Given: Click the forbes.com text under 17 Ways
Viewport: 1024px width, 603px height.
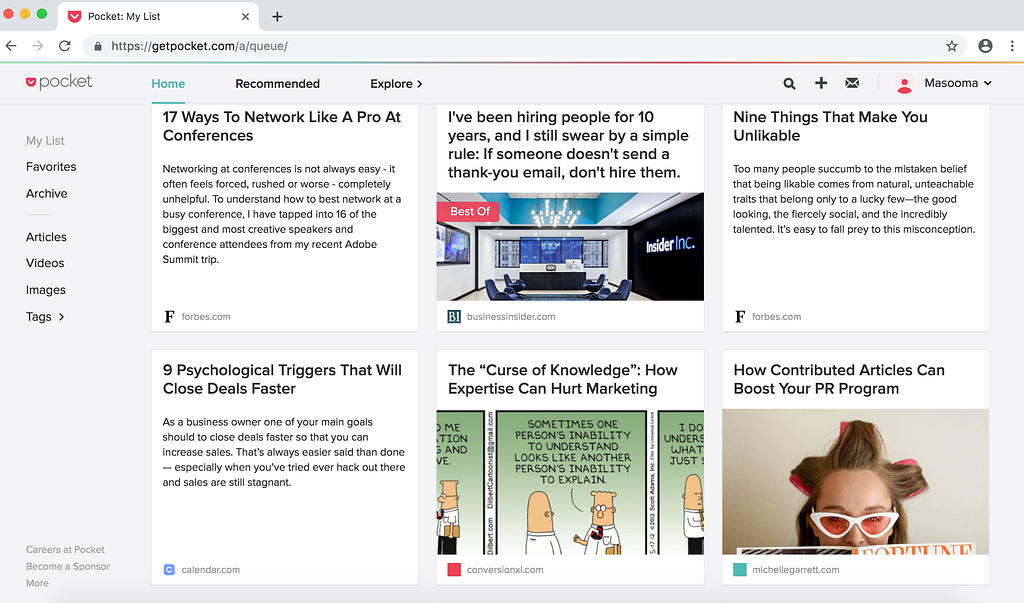Looking at the screenshot, I should [206, 317].
